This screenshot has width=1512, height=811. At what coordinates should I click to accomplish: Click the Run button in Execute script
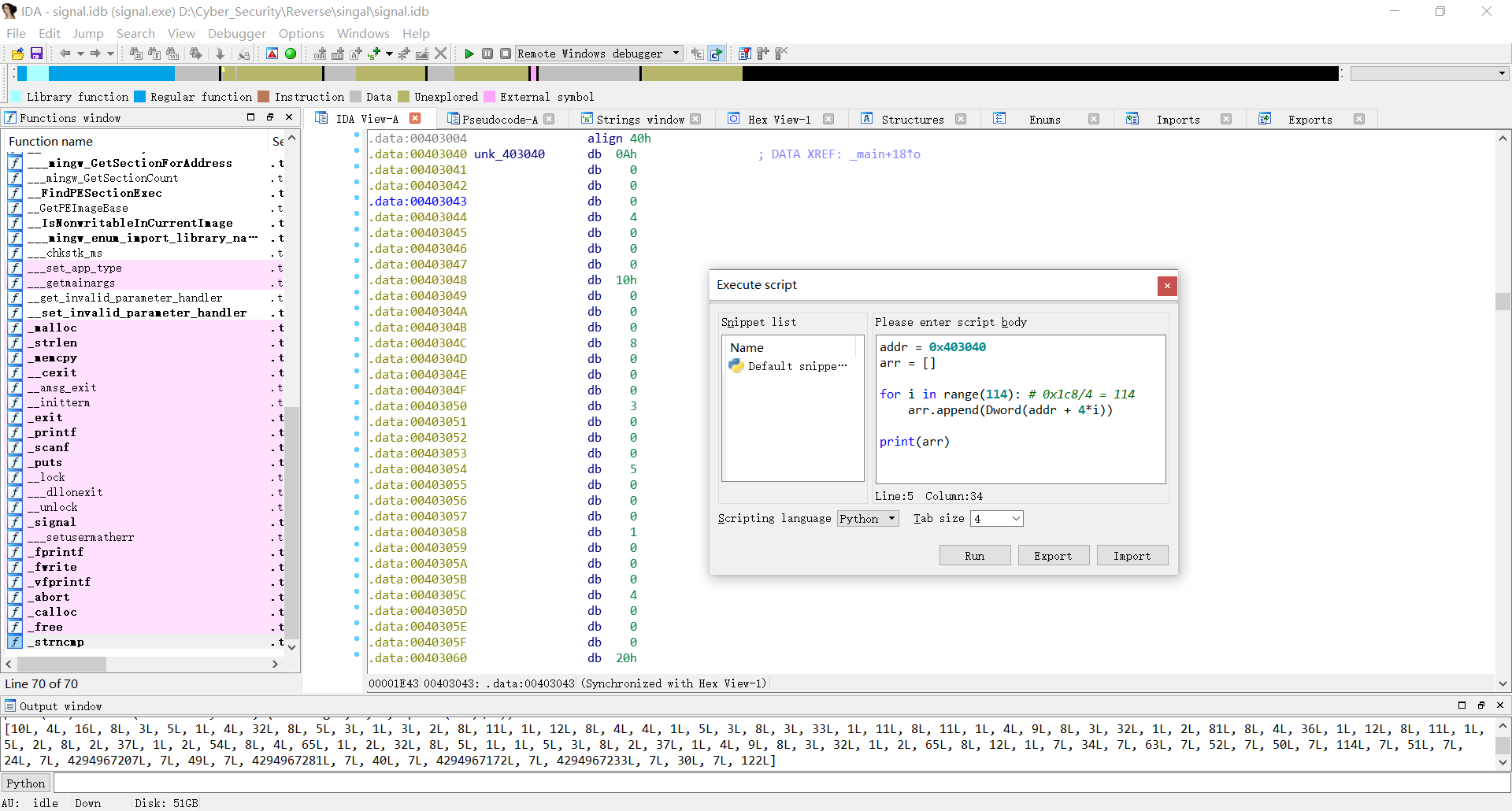(x=975, y=555)
